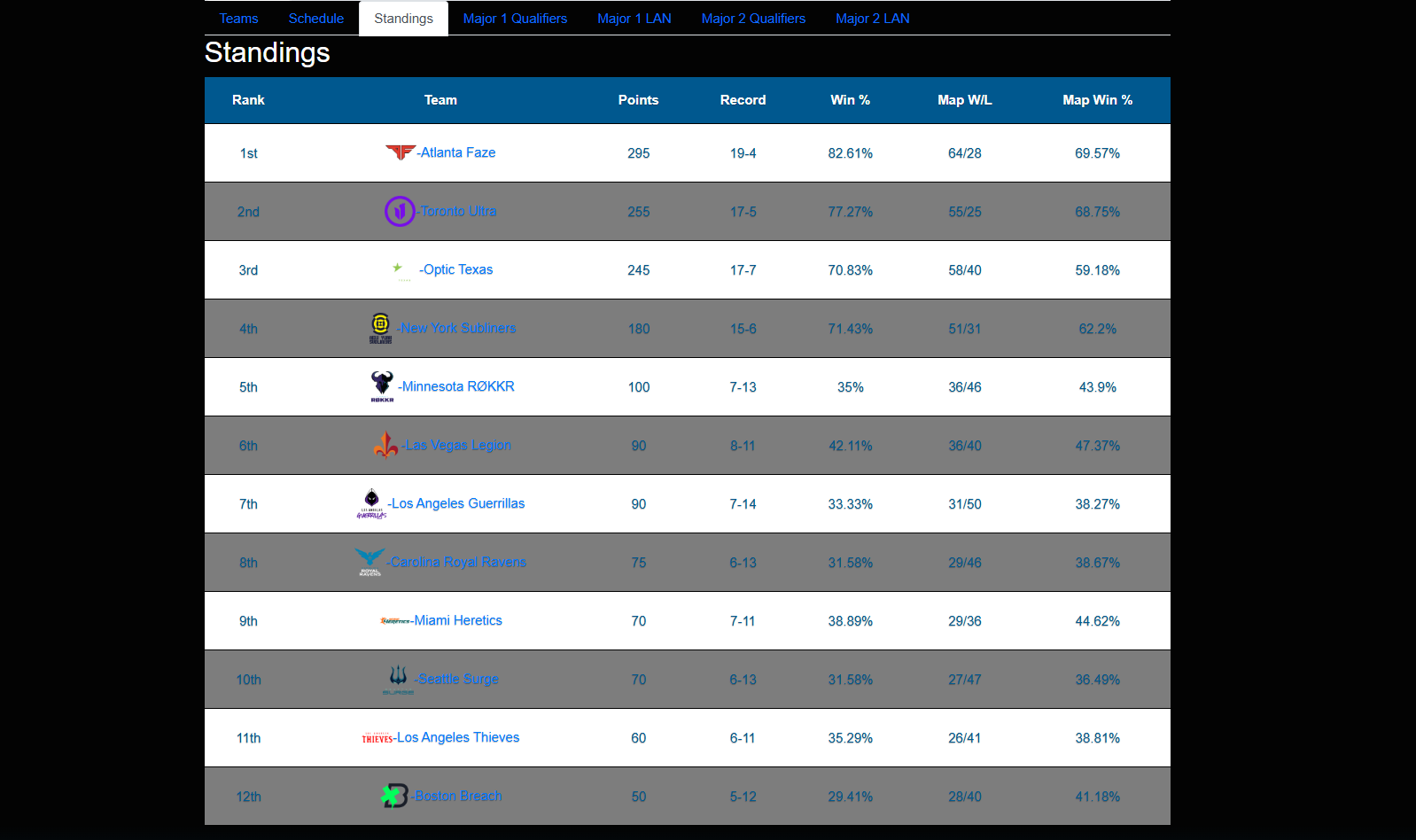The height and width of the screenshot is (840, 1416).
Task: Select the 5th rank cell
Action: coord(248,387)
